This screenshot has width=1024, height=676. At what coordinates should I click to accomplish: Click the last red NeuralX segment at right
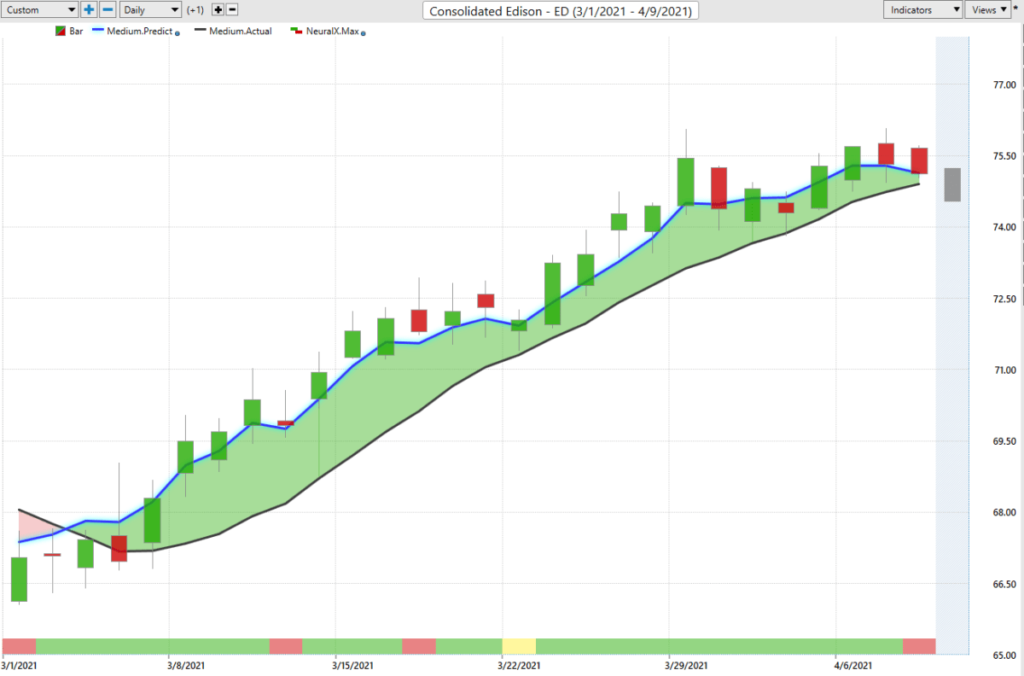(x=920, y=646)
